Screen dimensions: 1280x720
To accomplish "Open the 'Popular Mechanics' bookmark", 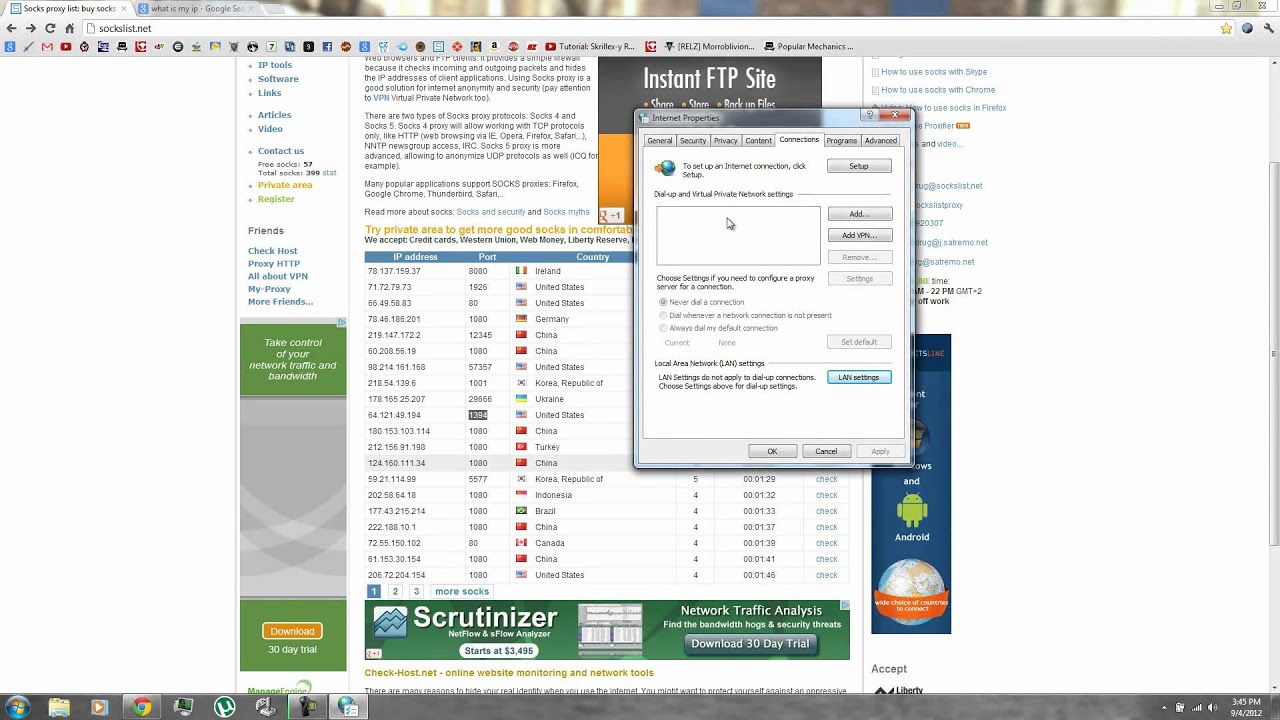I will (808, 46).
